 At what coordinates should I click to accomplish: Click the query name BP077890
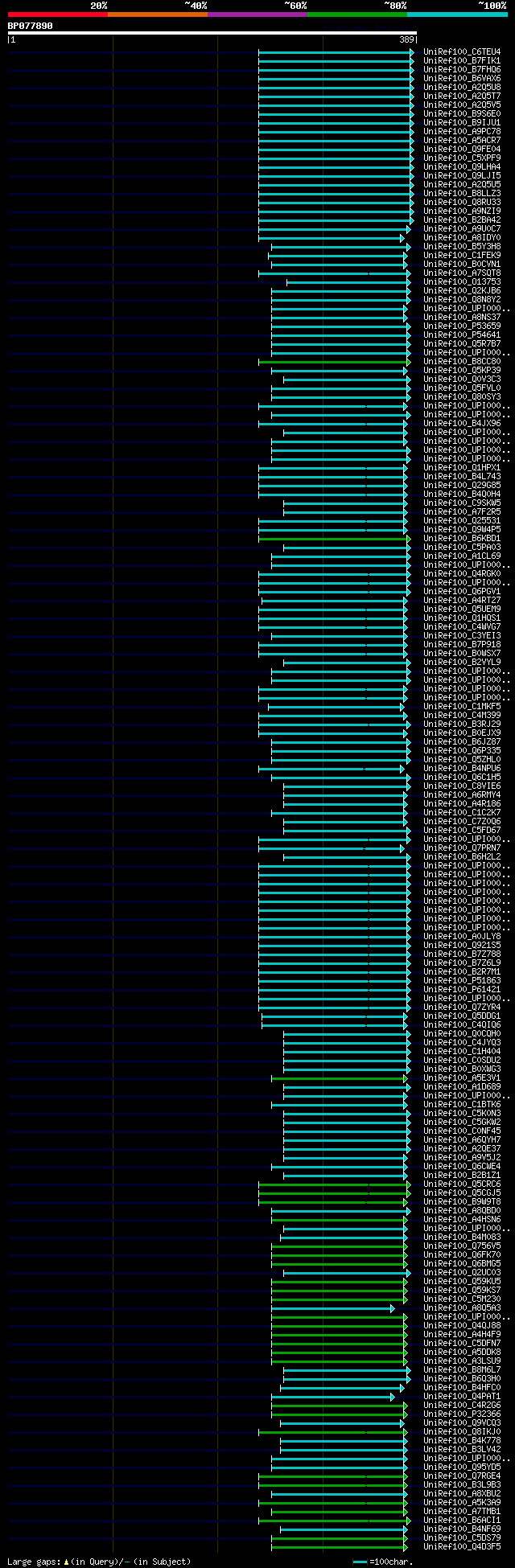31,26
